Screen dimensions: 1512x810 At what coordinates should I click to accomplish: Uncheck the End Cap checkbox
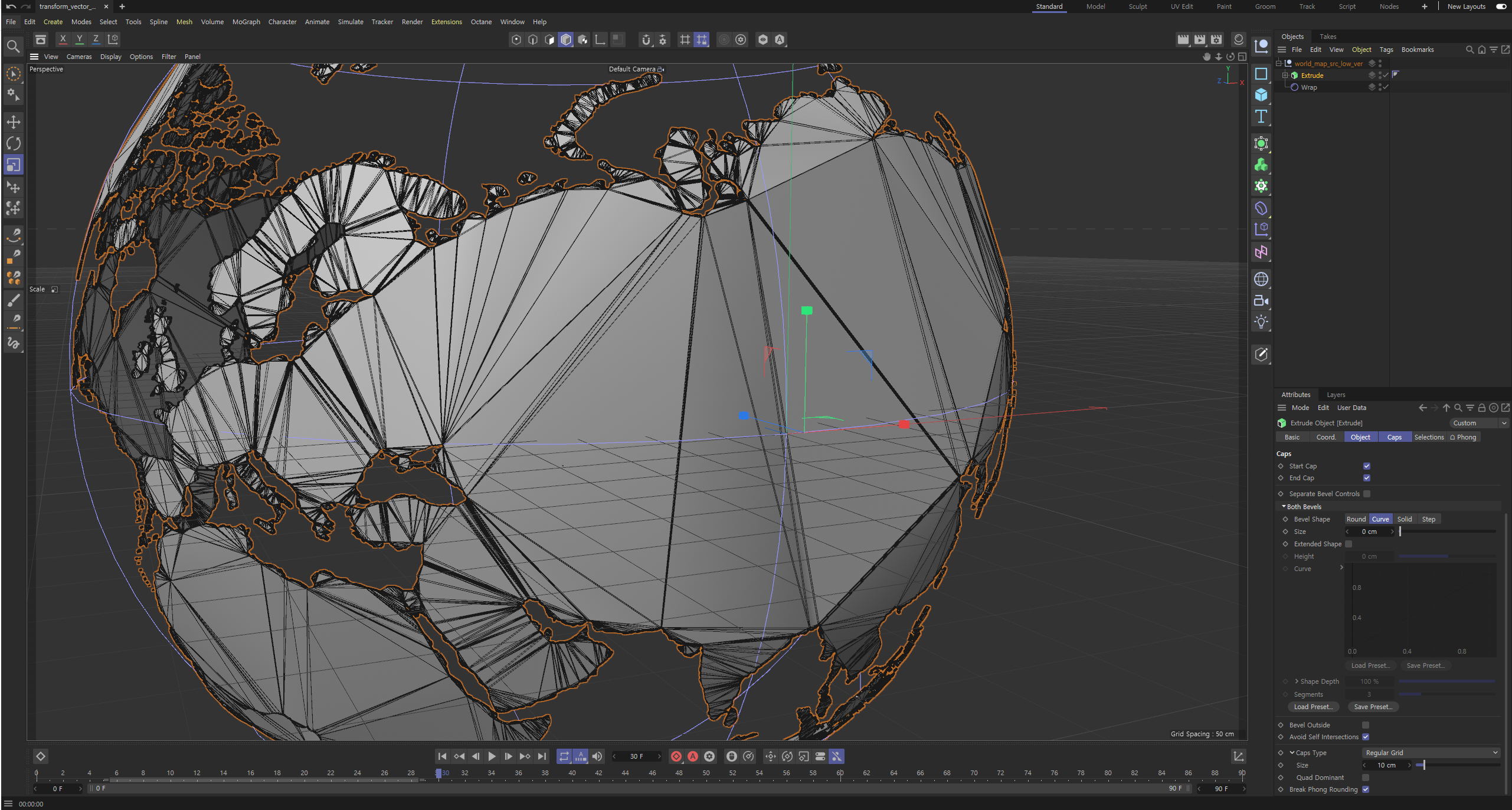tap(1367, 478)
